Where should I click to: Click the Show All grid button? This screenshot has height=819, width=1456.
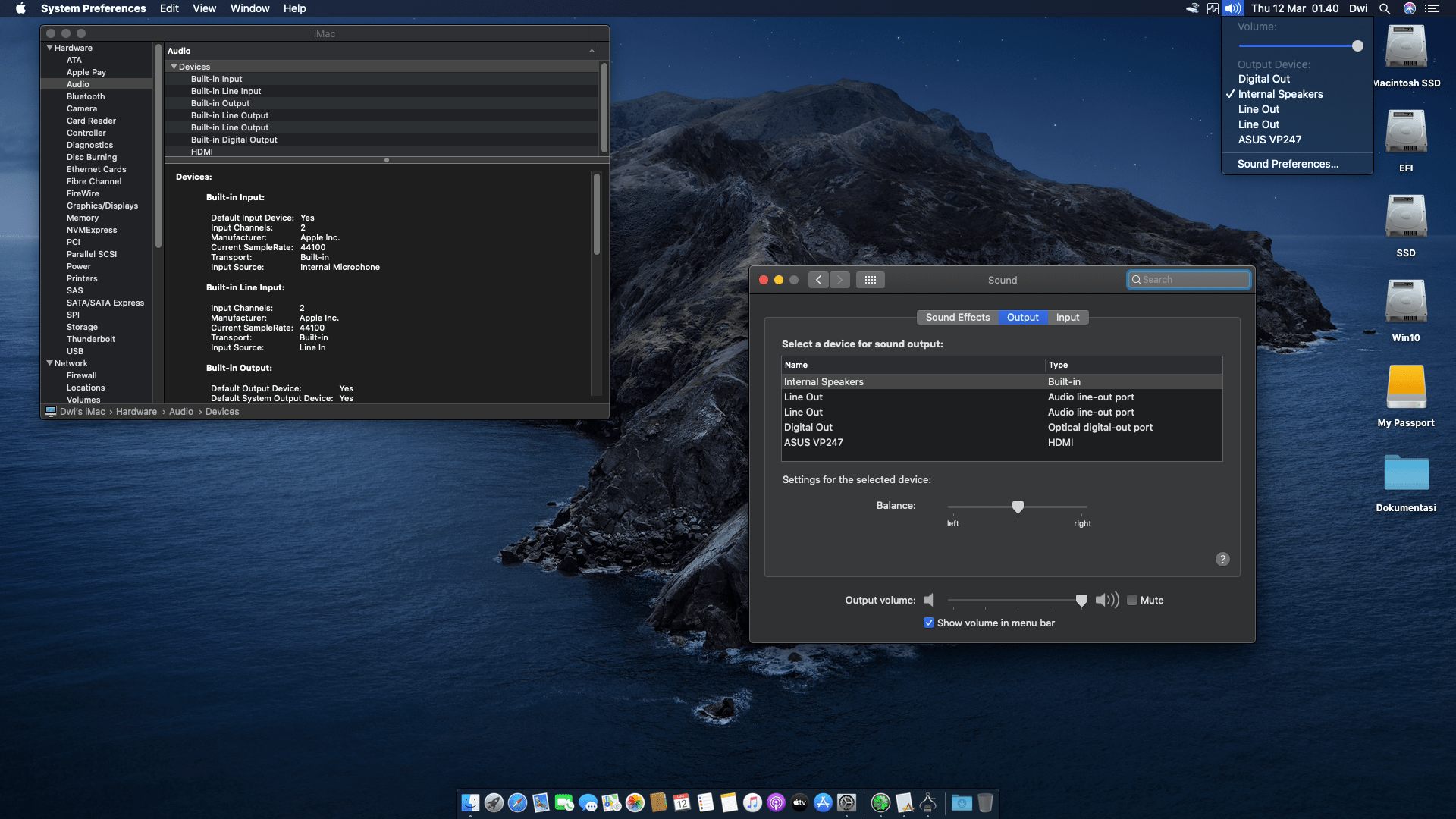tap(870, 280)
